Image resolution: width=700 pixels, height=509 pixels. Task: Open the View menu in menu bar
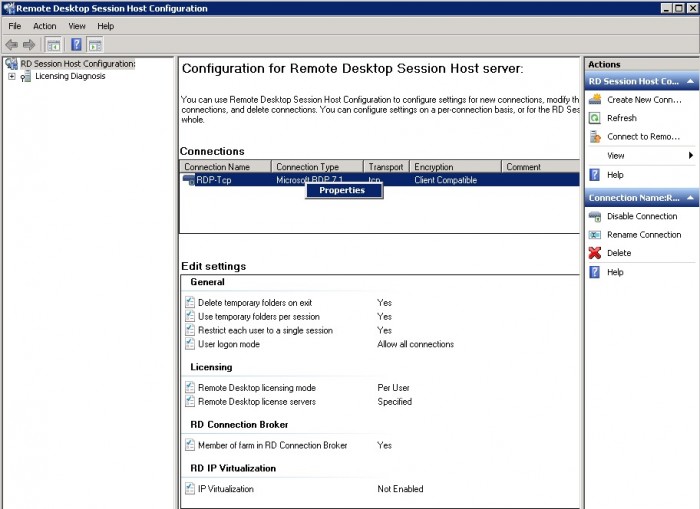click(x=77, y=26)
